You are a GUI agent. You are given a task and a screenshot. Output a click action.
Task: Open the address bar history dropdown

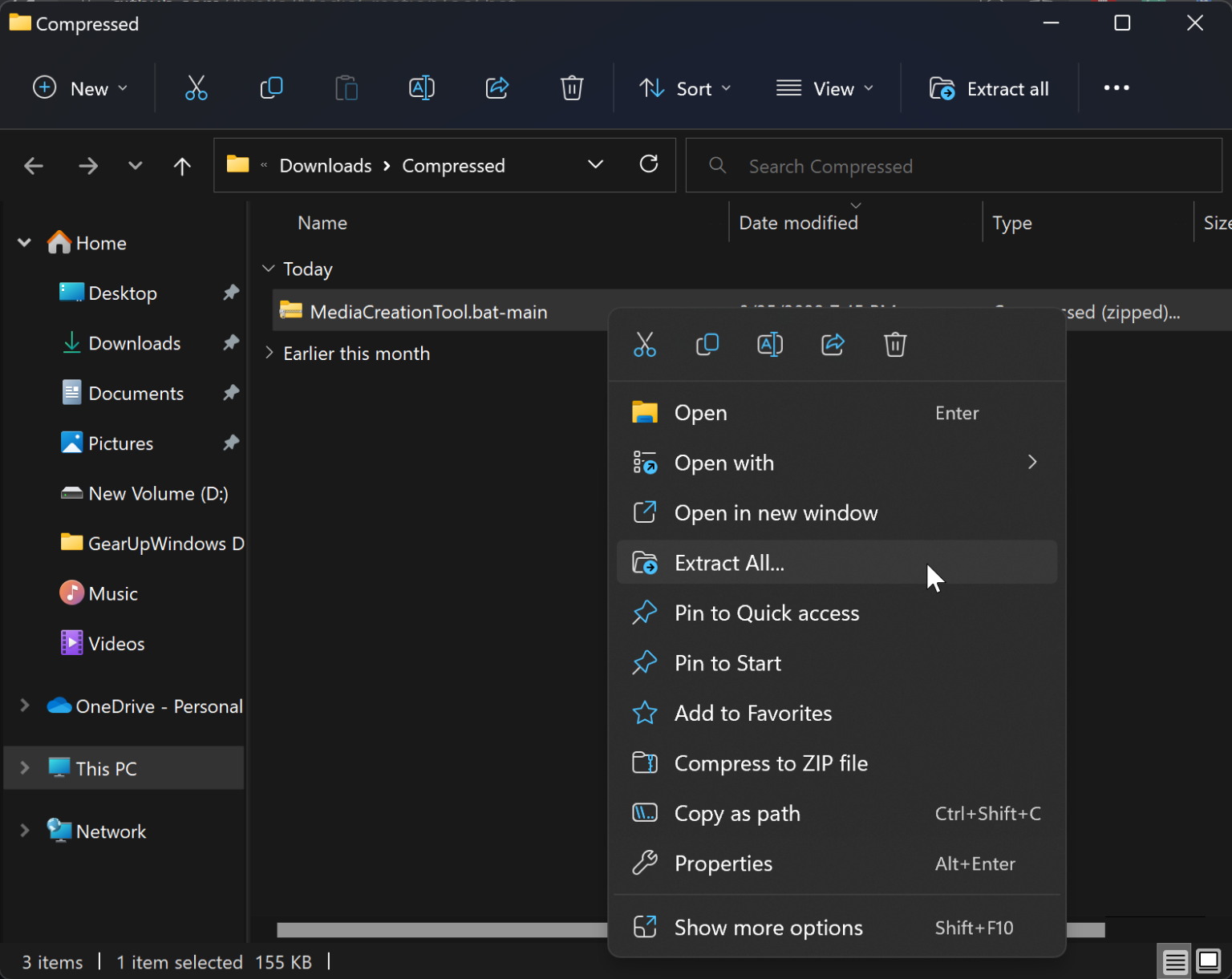click(x=595, y=165)
